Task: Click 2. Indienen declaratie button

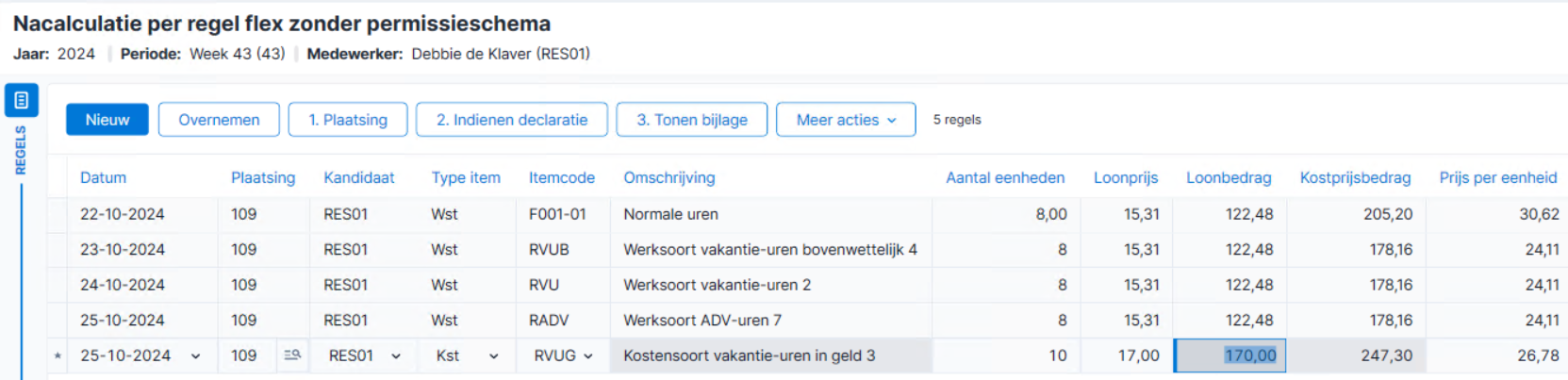Action: (x=512, y=120)
